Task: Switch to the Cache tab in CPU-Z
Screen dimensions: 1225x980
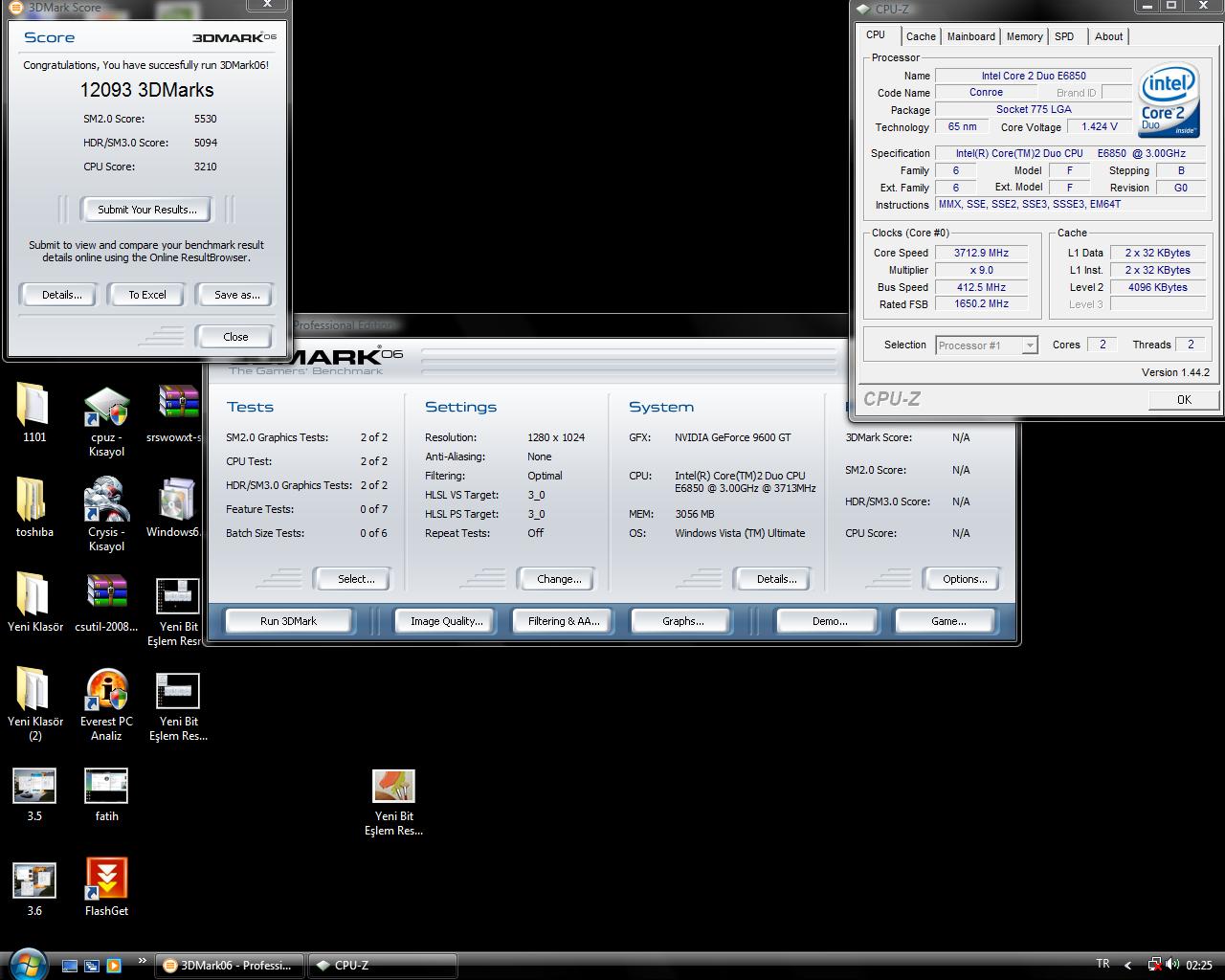Action: [x=921, y=36]
